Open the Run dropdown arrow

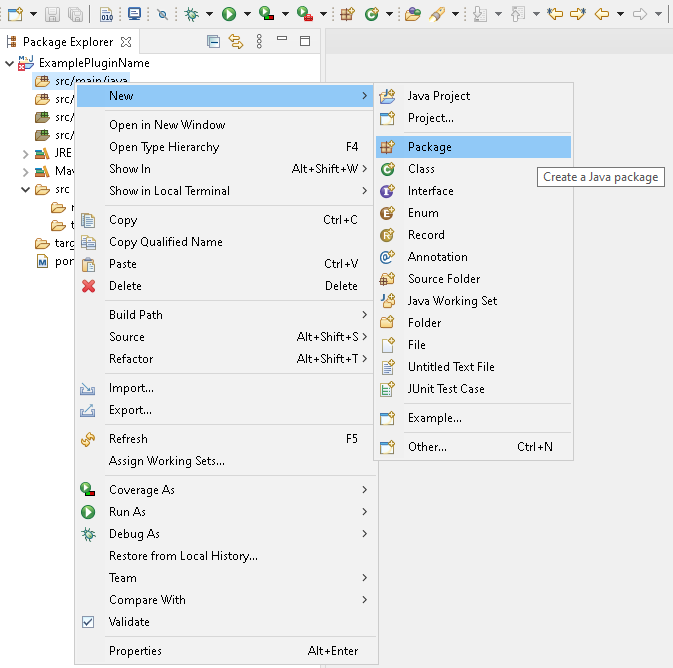[x=247, y=14]
